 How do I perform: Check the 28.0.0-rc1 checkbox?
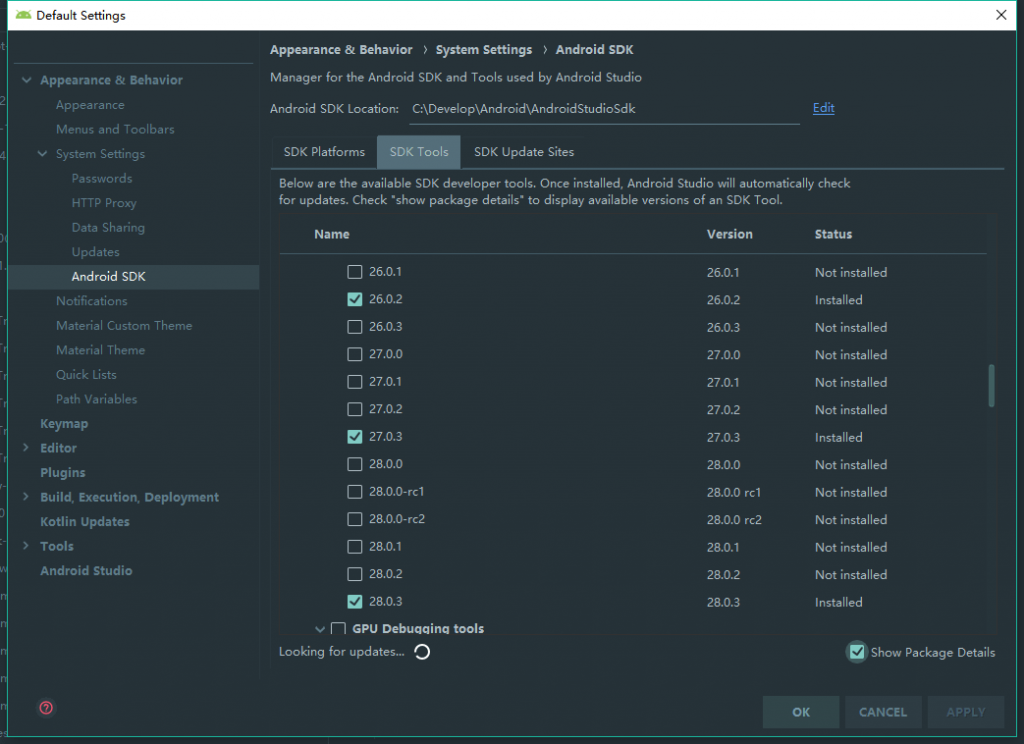tap(355, 491)
